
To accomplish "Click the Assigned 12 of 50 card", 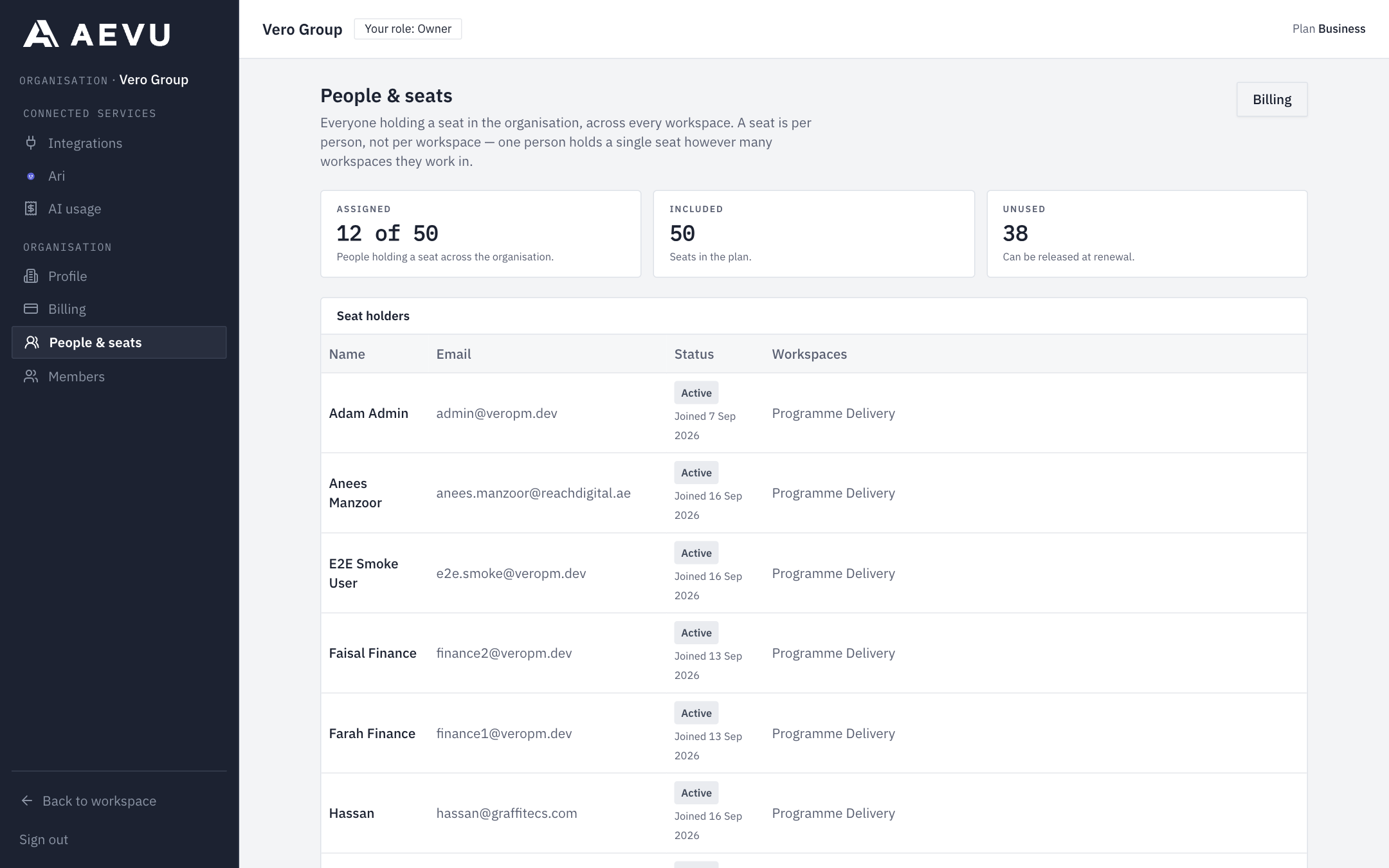I will click(480, 234).
